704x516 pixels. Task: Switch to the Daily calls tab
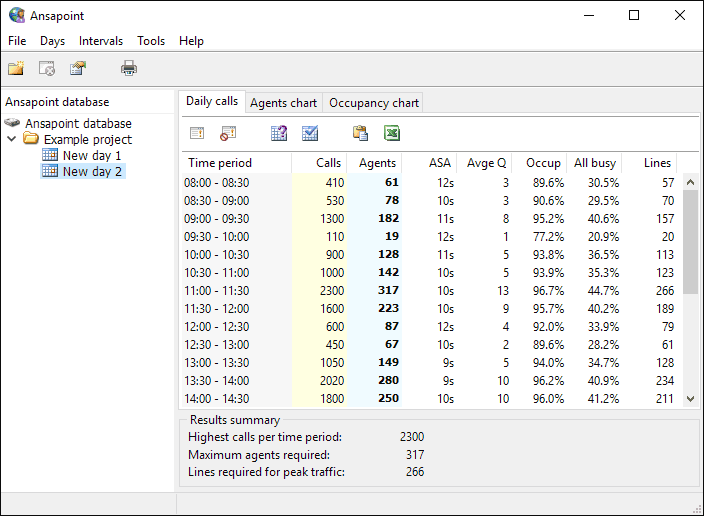212,101
